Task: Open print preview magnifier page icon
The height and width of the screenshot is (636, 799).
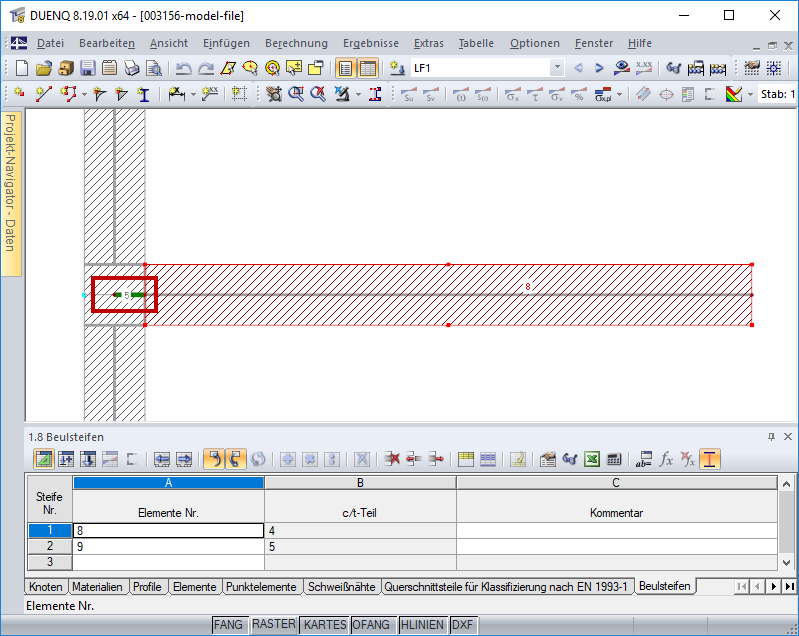Action: point(153,68)
